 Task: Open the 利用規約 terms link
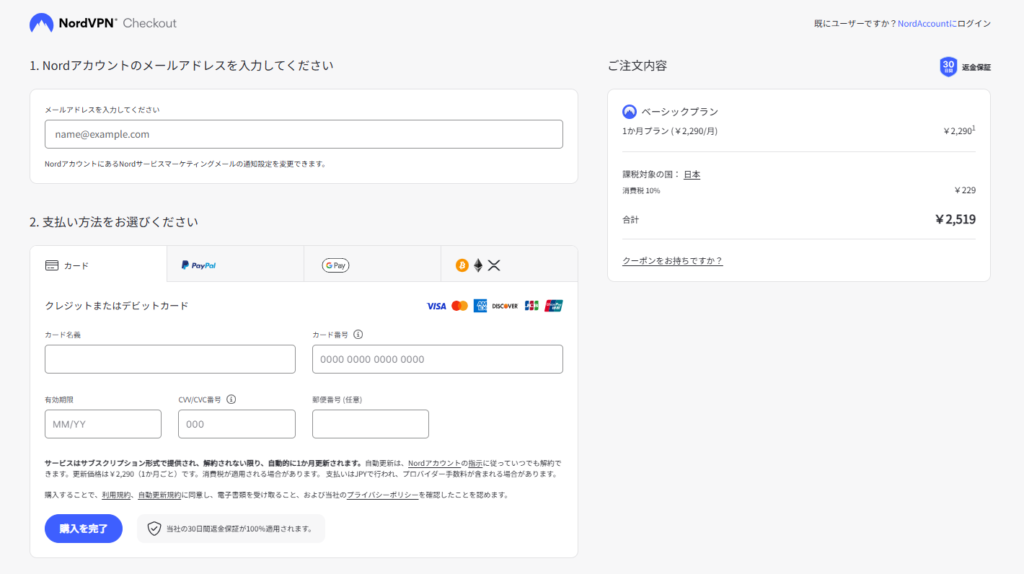116,495
